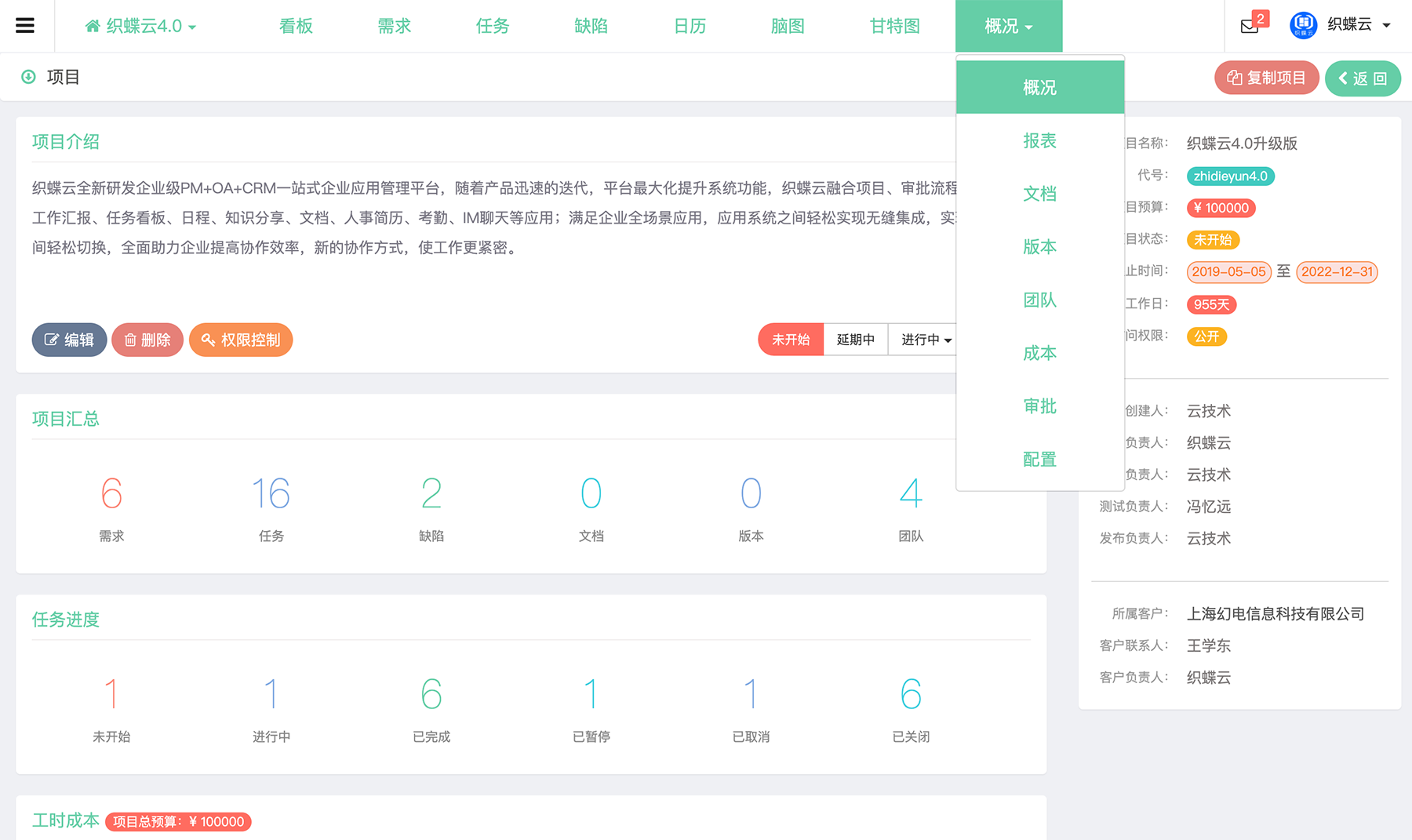This screenshot has height=840, width=1412.
Task: Open the 文档 summary count 0
Action: (591, 493)
